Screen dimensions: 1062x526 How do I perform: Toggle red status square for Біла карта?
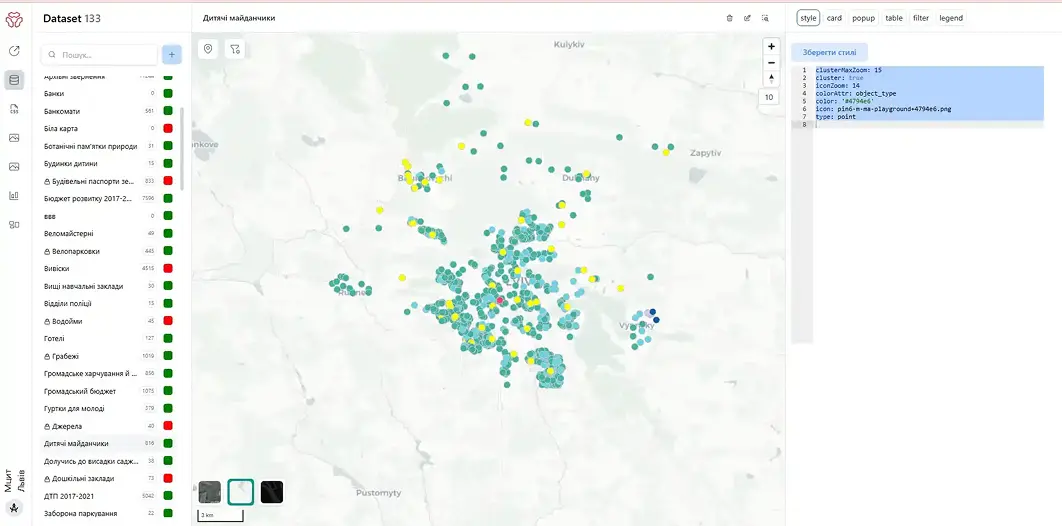(168, 129)
